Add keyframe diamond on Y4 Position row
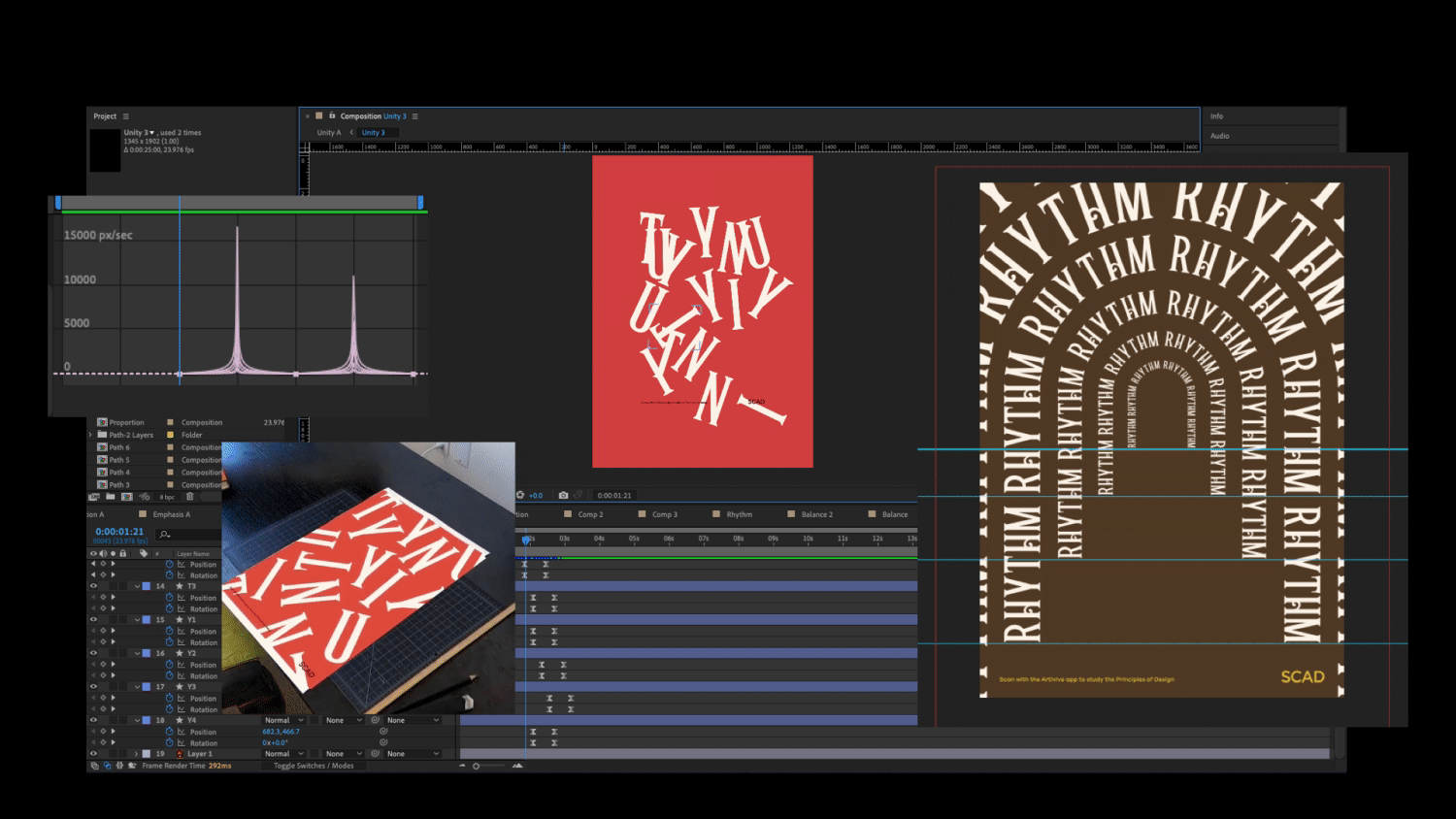Screen dimensions: 1456x819 click(103, 732)
